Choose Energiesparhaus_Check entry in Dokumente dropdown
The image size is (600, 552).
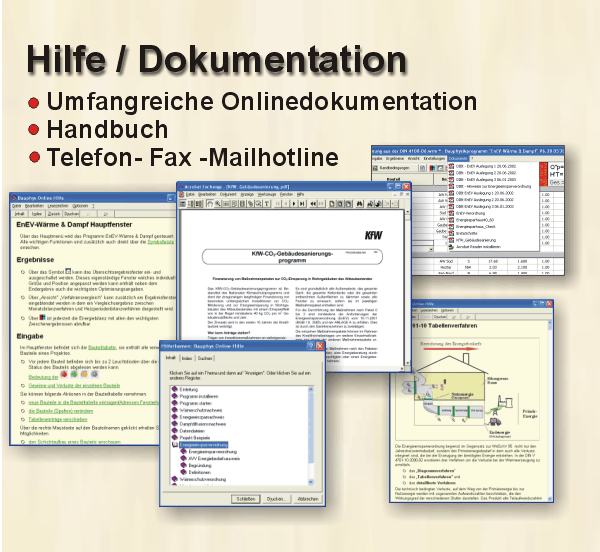coord(476,226)
